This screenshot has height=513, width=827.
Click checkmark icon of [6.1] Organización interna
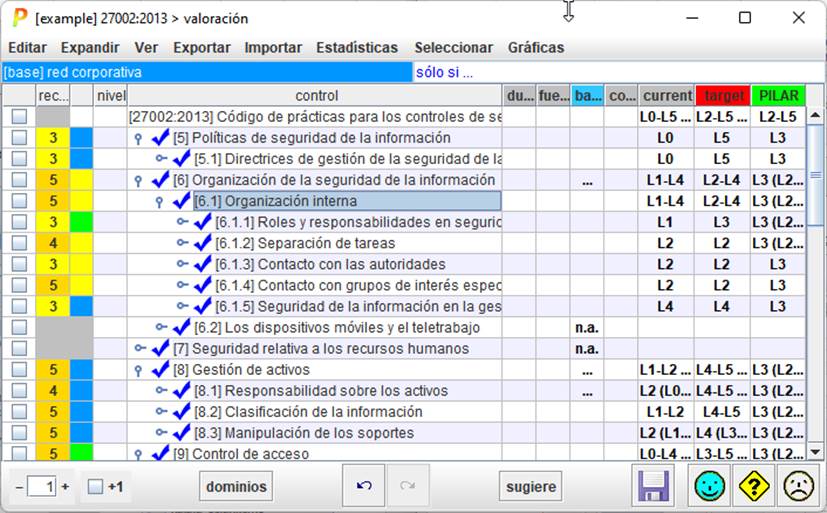point(181,201)
